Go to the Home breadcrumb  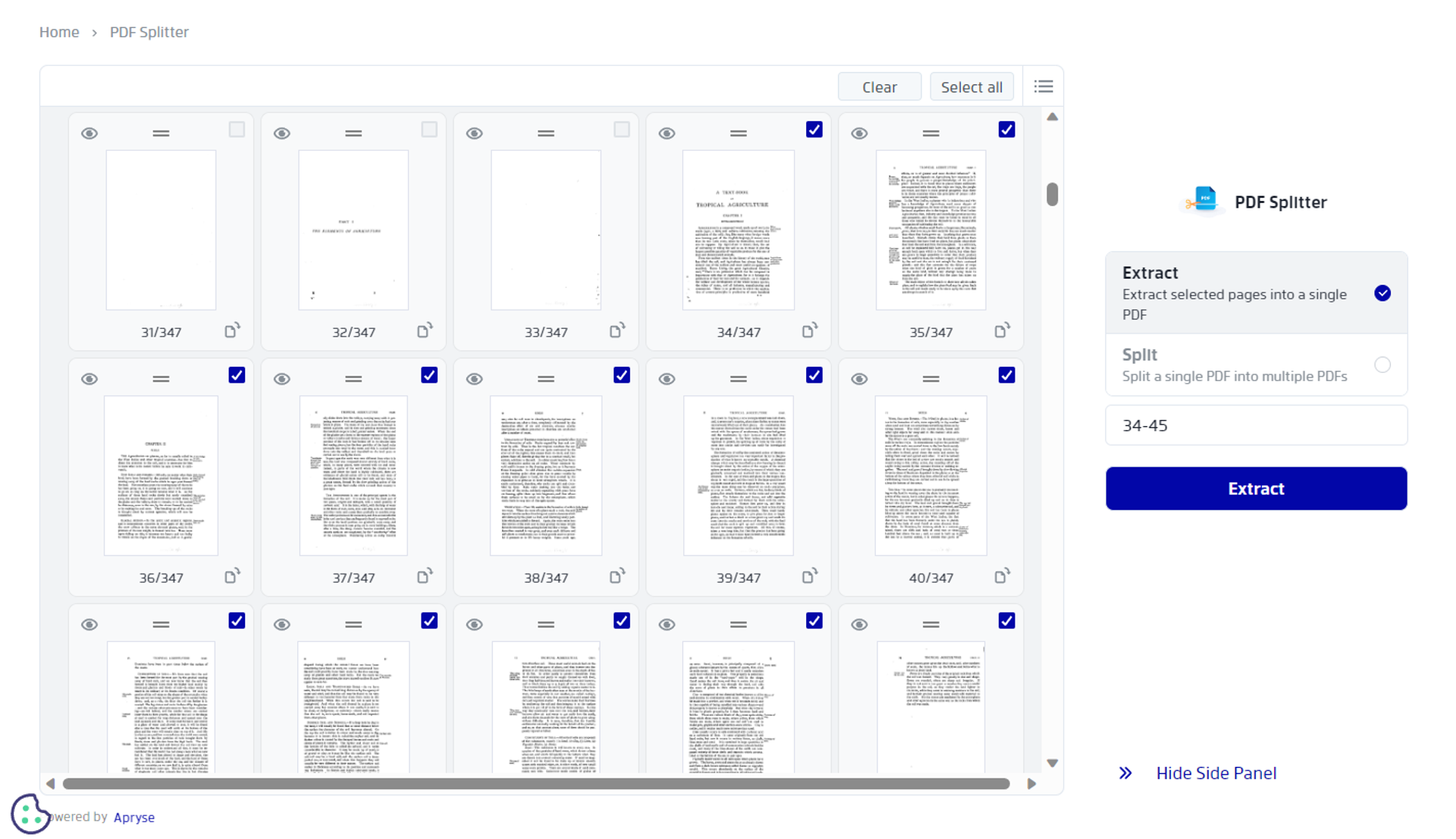pos(59,32)
